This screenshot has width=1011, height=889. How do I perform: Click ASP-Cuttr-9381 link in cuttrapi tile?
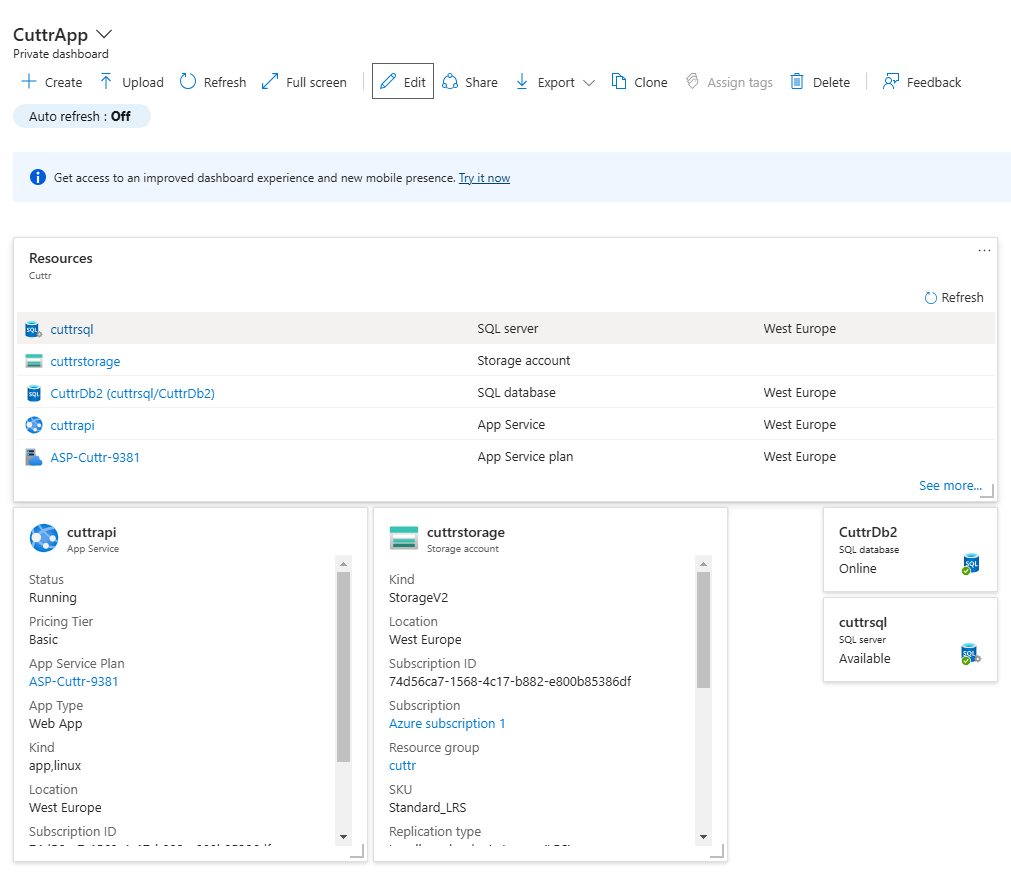click(74, 682)
